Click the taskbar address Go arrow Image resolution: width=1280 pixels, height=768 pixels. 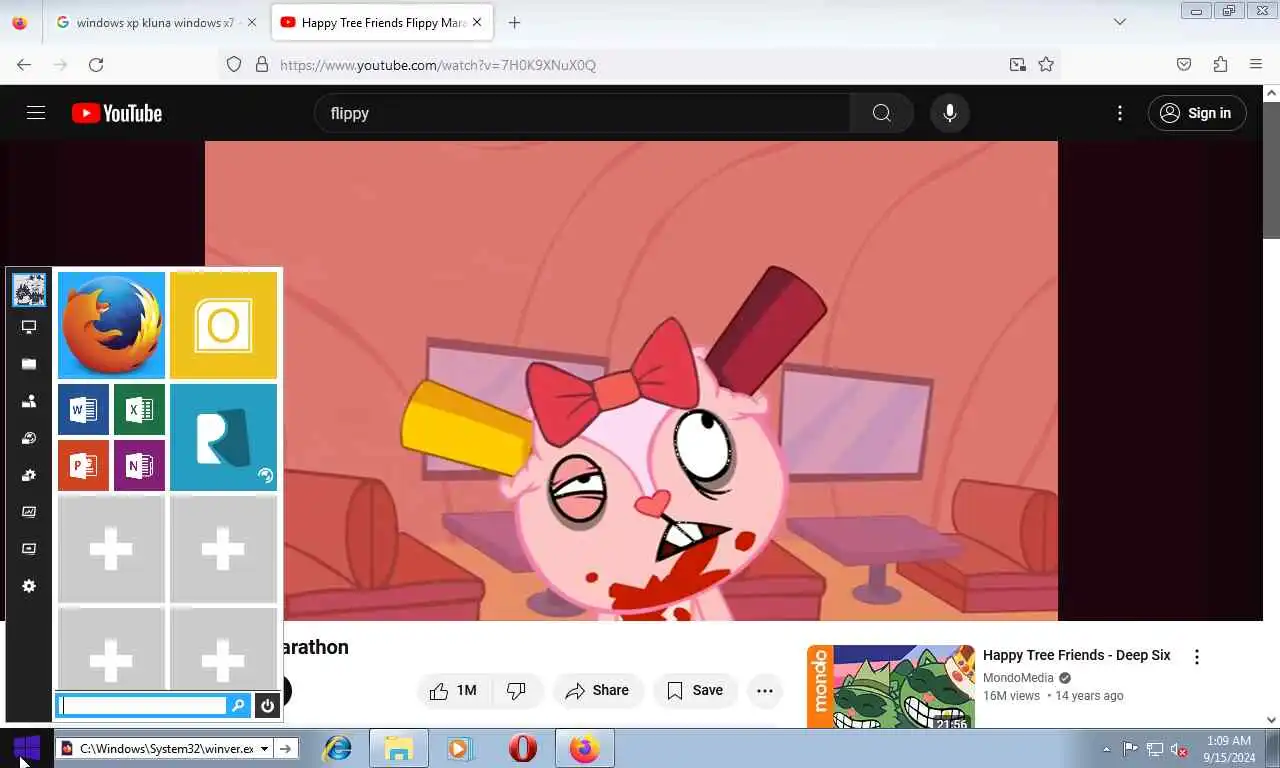pos(285,748)
